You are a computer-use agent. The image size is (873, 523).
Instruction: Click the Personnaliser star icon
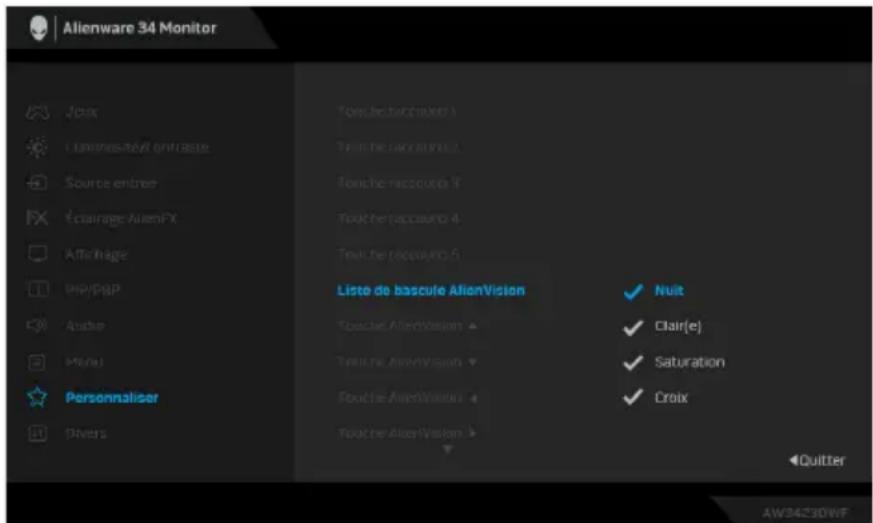click(x=37, y=397)
